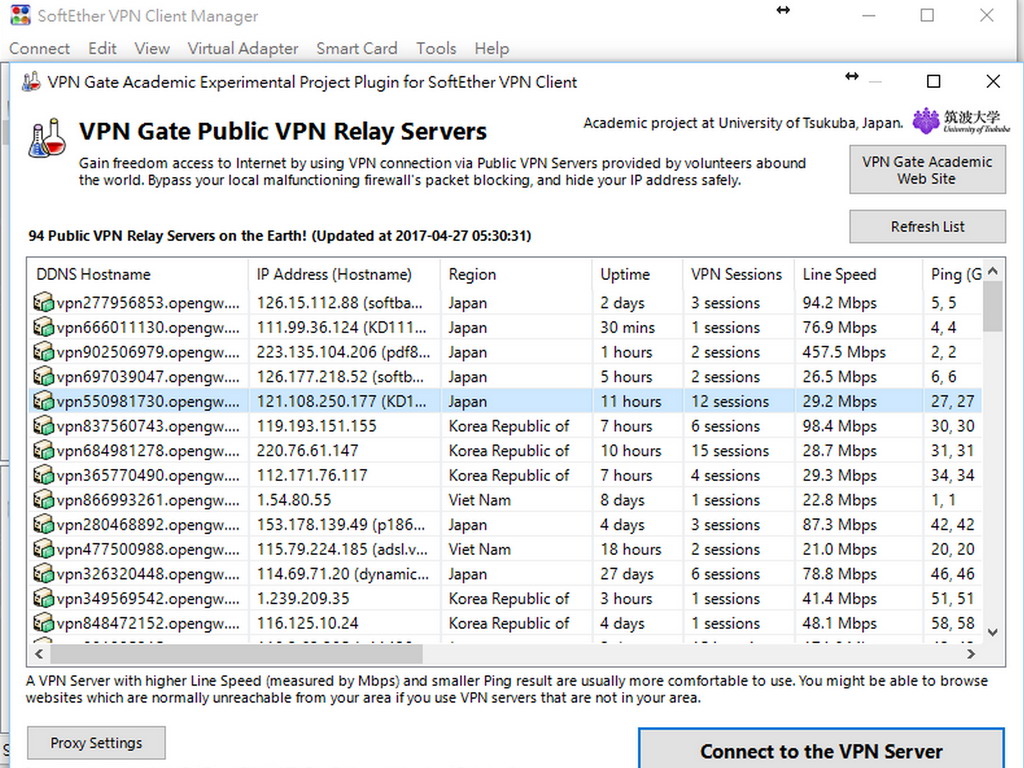Click the SoftEther VPN Client Manager title icon
The image size is (1024, 768).
tap(20, 15)
